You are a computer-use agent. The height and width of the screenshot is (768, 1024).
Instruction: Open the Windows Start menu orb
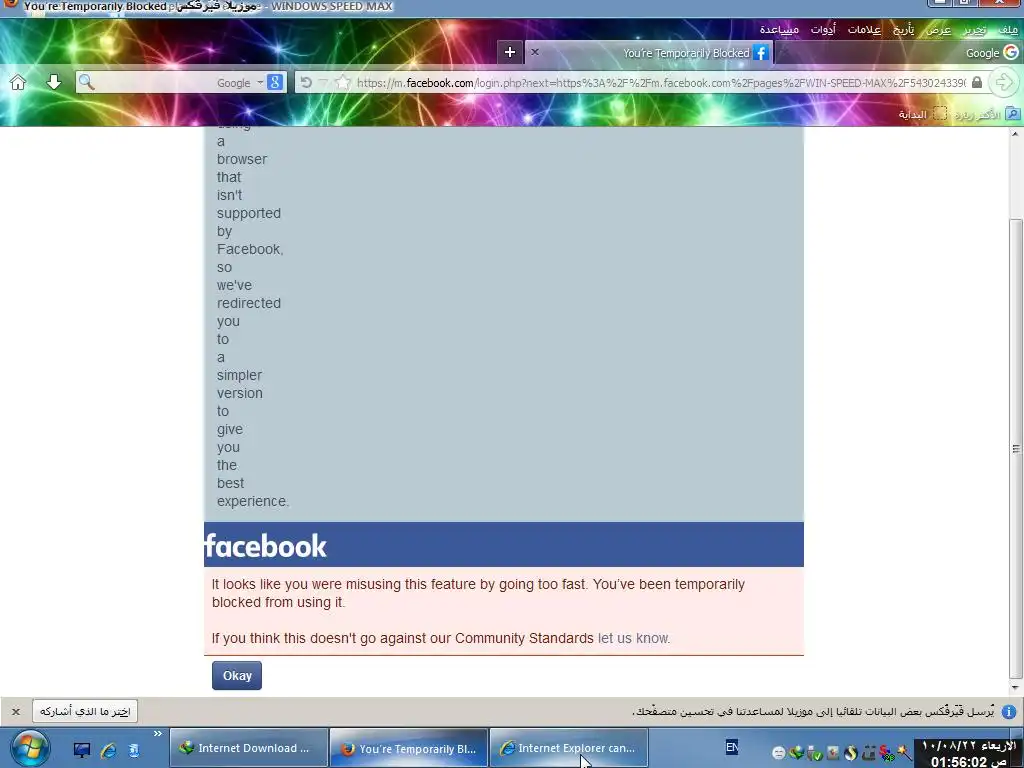click(x=29, y=749)
